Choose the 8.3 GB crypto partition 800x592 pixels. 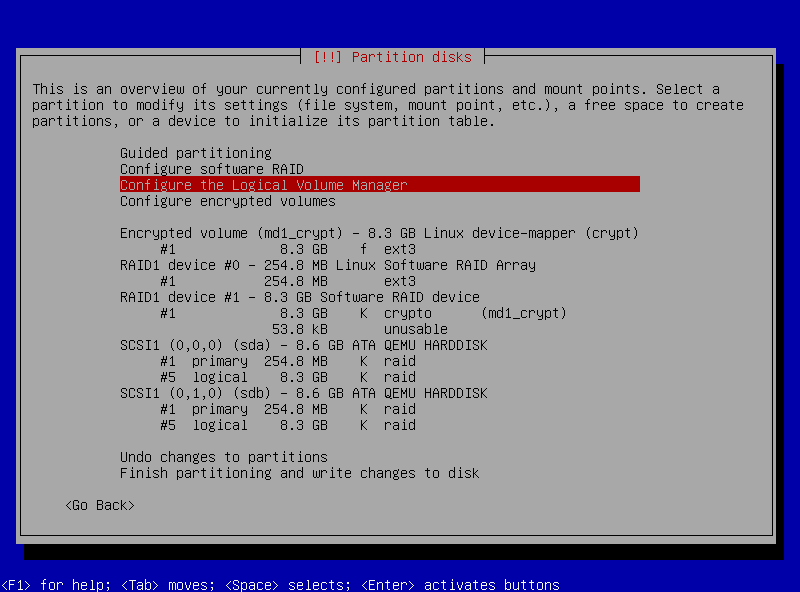360,313
